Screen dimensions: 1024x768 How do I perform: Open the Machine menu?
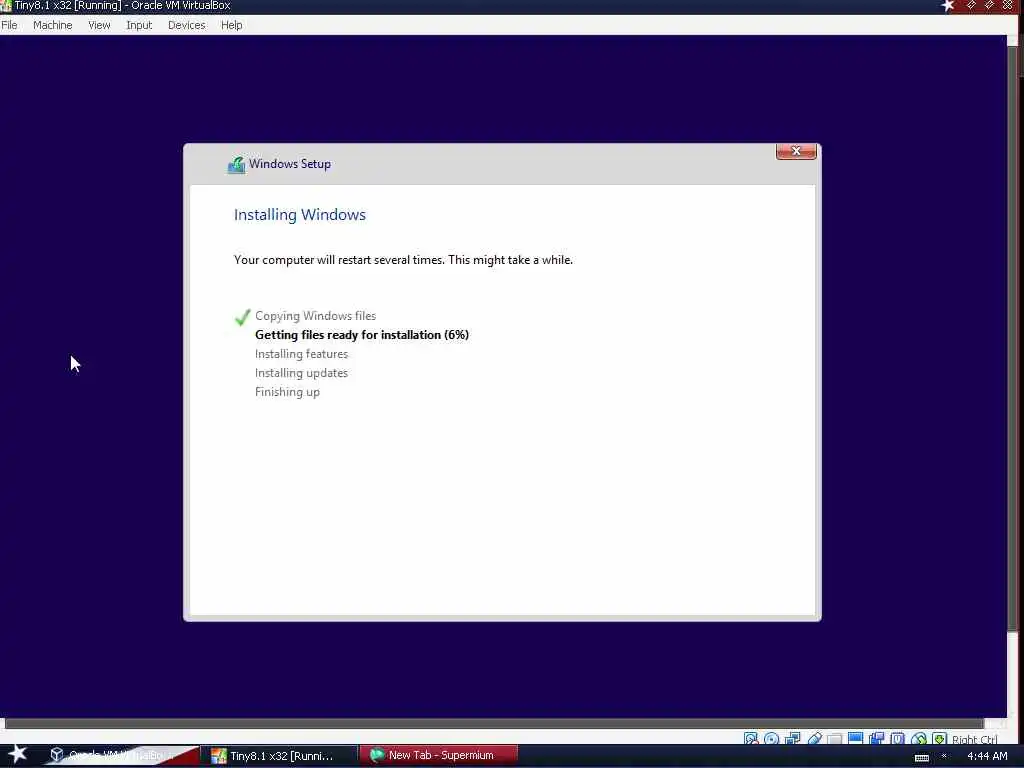(x=52, y=25)
